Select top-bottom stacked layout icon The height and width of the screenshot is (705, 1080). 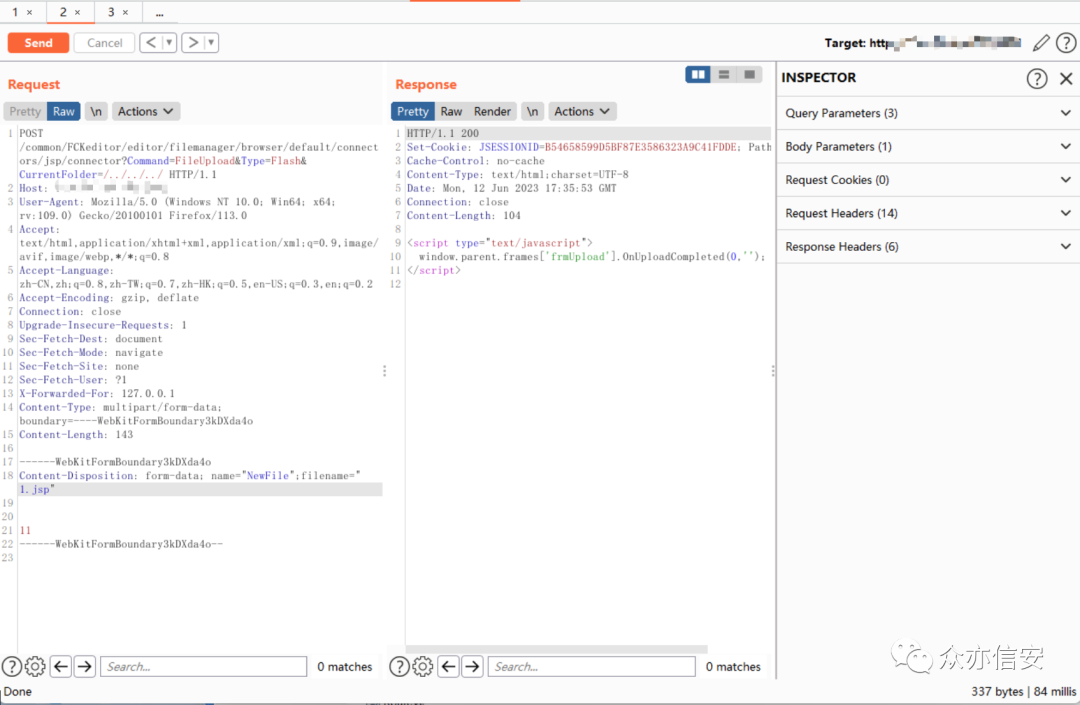(724, 74)
